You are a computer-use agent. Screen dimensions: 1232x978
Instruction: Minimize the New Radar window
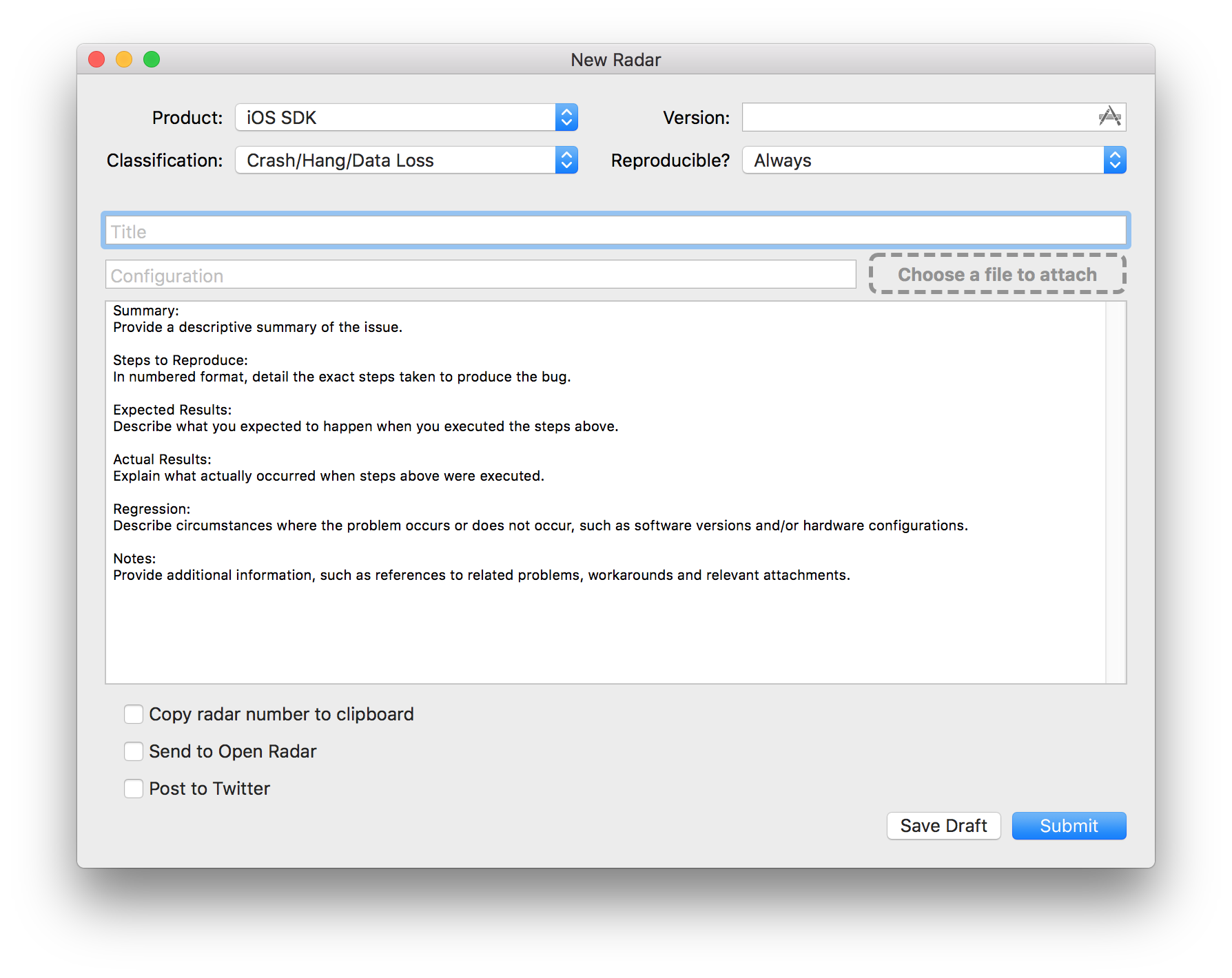point(124,60)
